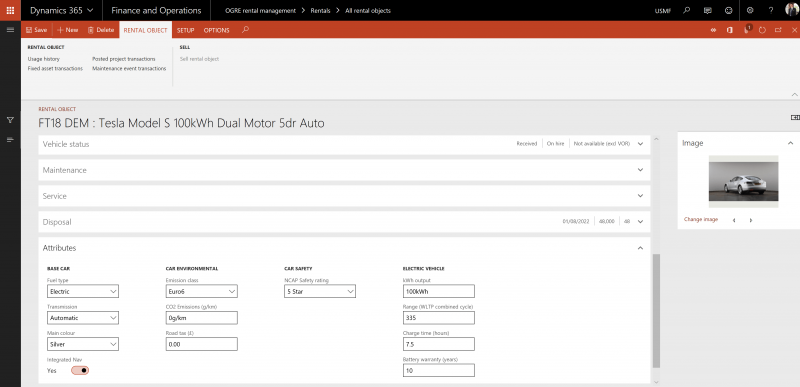The image size is (800, 387).
Task: Click the kWh output input field
Action: click(439, 292)
